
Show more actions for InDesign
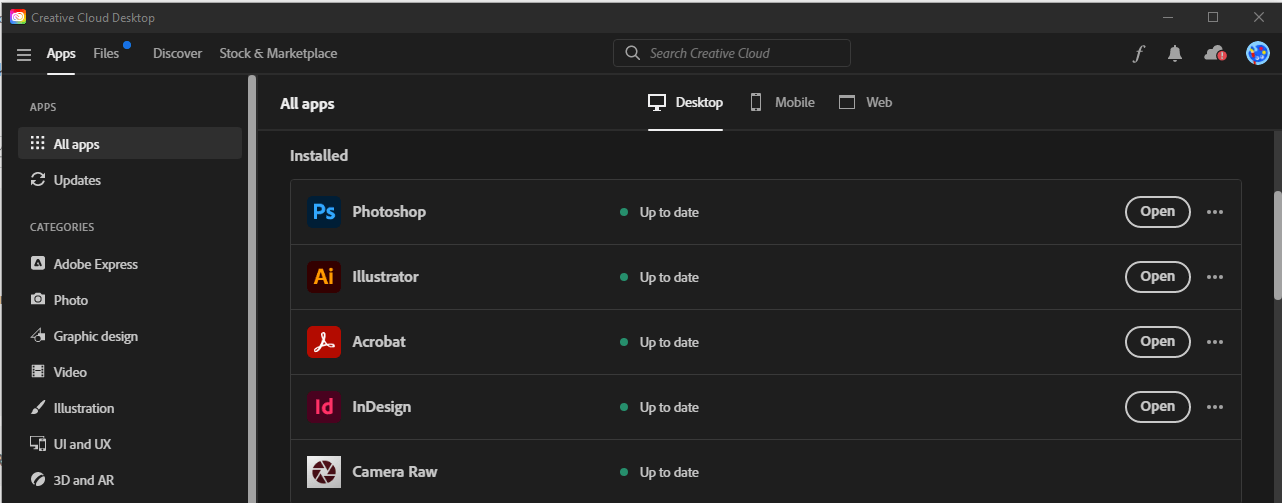[x=1215, y=407]
